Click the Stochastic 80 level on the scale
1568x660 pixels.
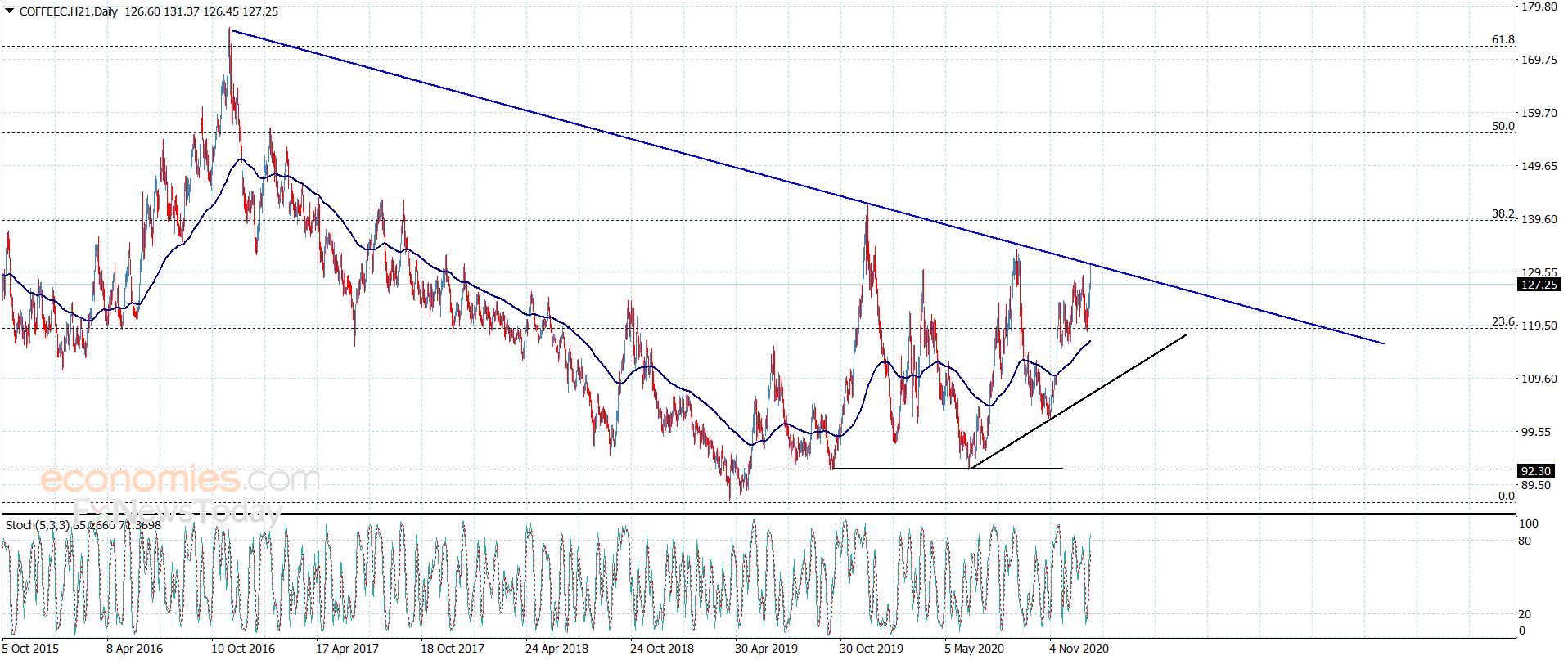[x=1525, y=541]
